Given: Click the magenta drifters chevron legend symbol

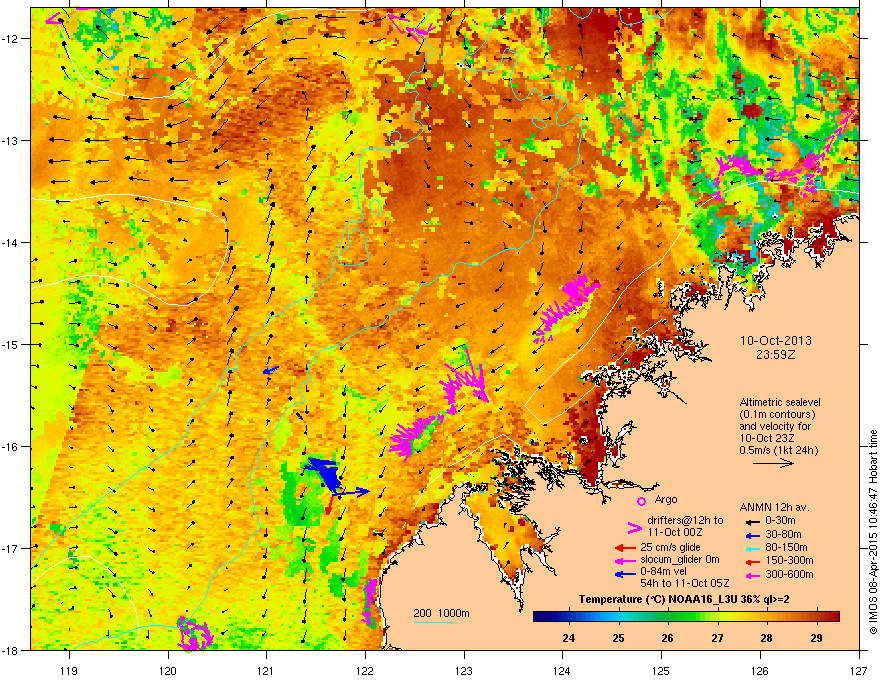Looking at the screenshot, I should coord(634,527).
